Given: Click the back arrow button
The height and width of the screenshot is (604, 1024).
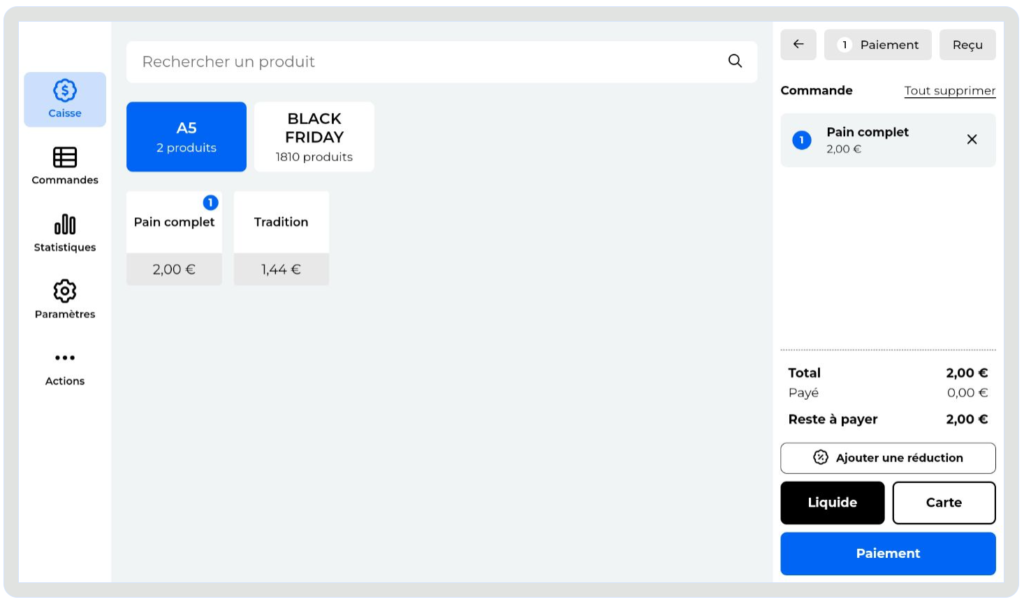Looking at the screenshot, I should pos(798,45).
